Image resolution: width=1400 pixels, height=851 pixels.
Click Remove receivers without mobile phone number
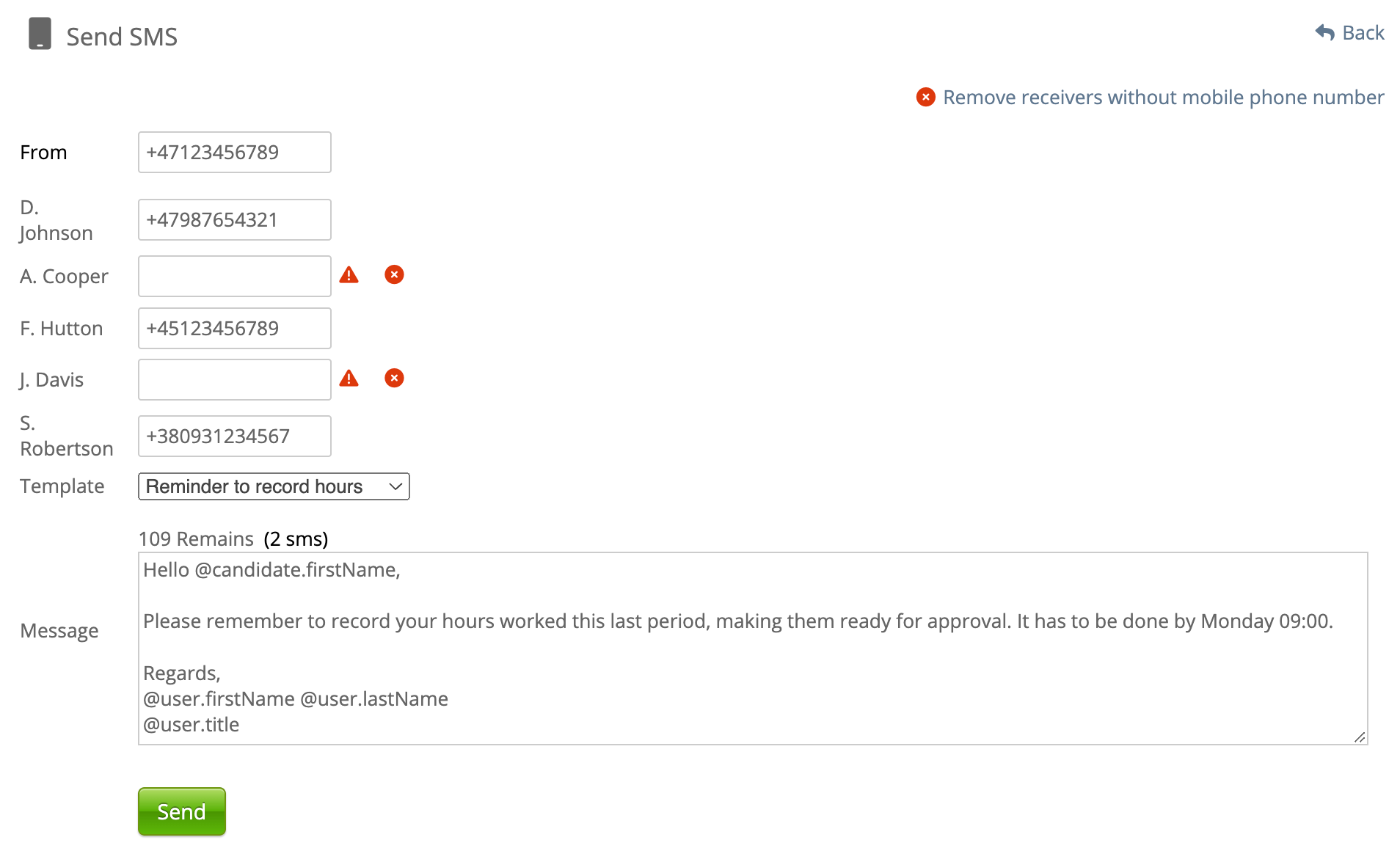1163,97
